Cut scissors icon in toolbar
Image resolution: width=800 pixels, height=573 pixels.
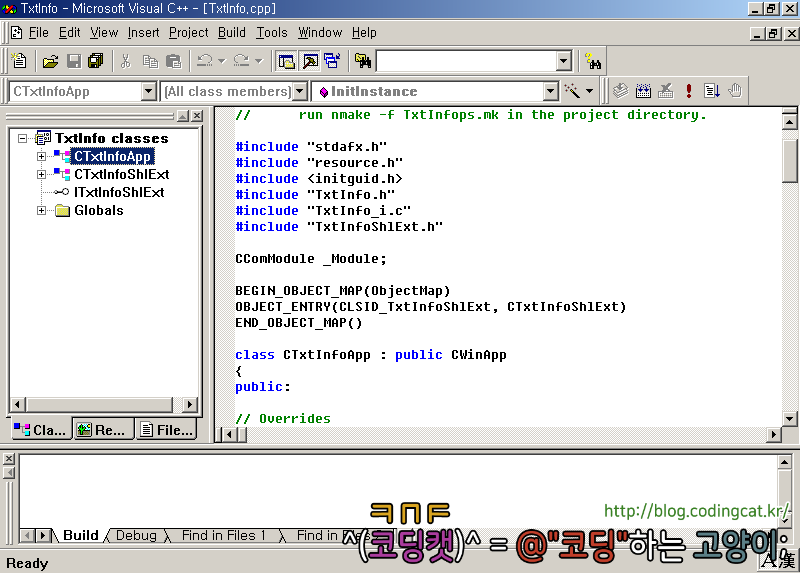[x=126, y=61]
